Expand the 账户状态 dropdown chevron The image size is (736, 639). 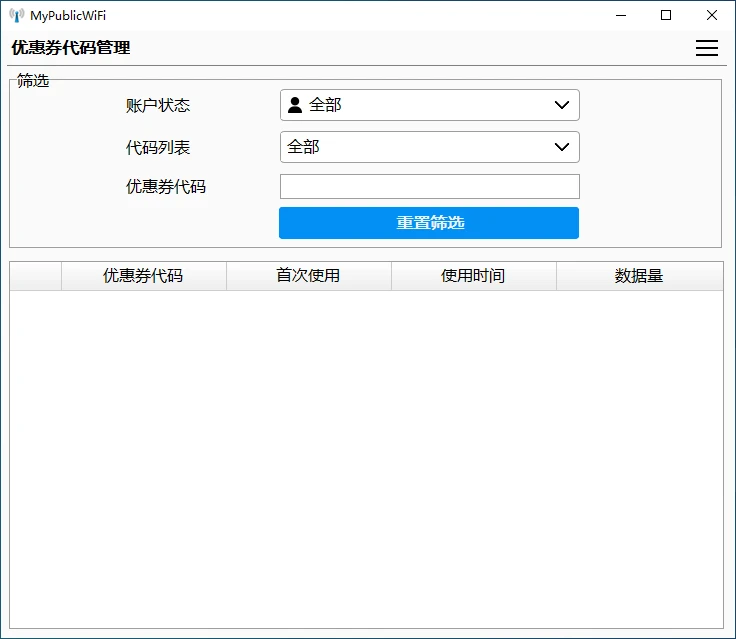561,105
